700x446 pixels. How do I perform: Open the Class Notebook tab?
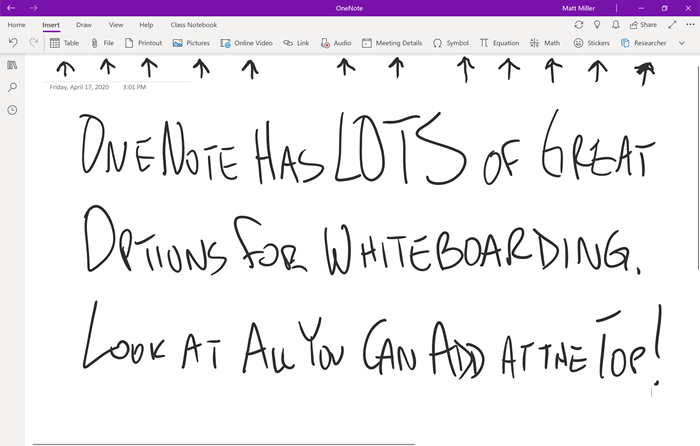(194, 25)
